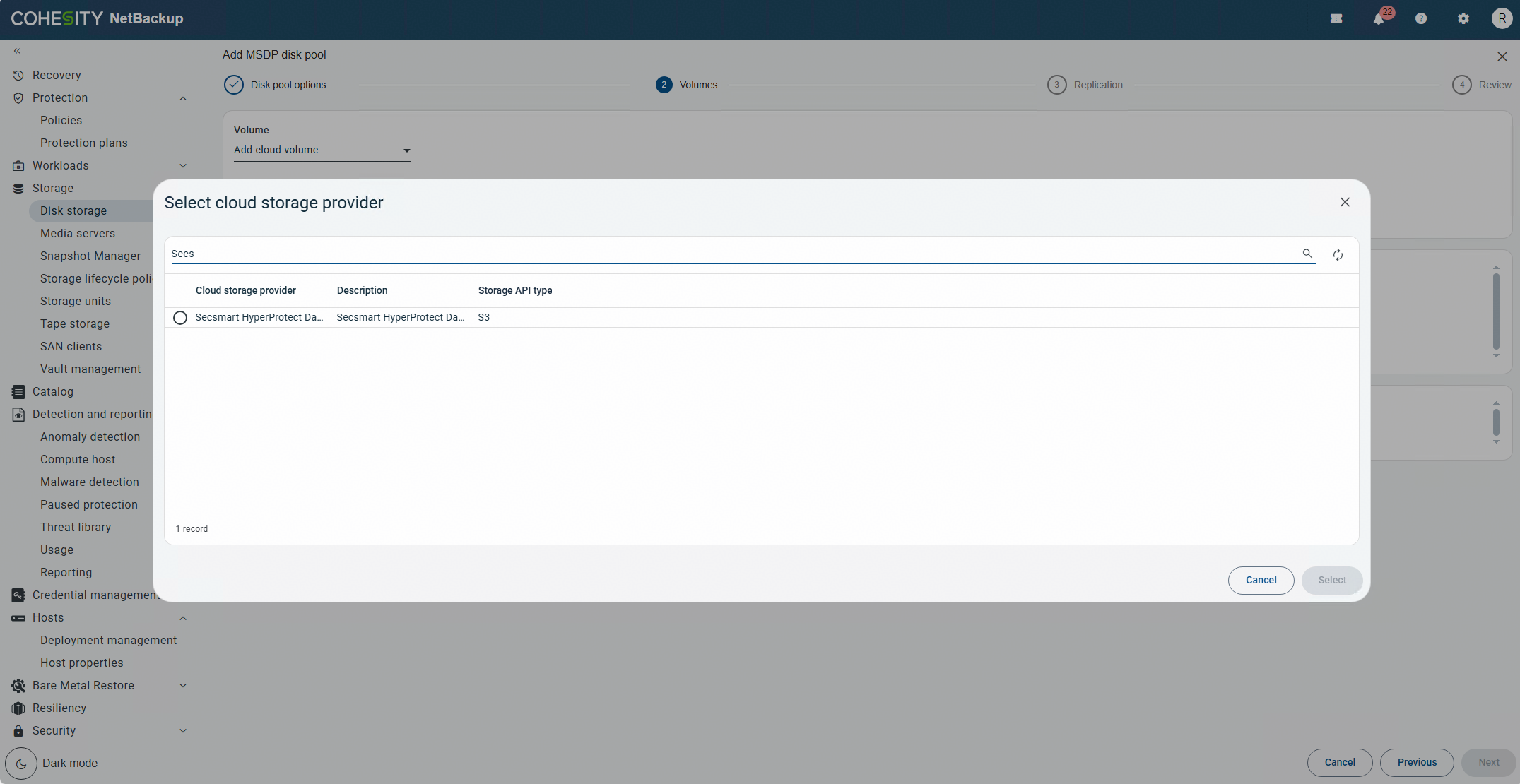Click Cancel at the wizard footer
1520x784 pixels.
click(1340, 762)
